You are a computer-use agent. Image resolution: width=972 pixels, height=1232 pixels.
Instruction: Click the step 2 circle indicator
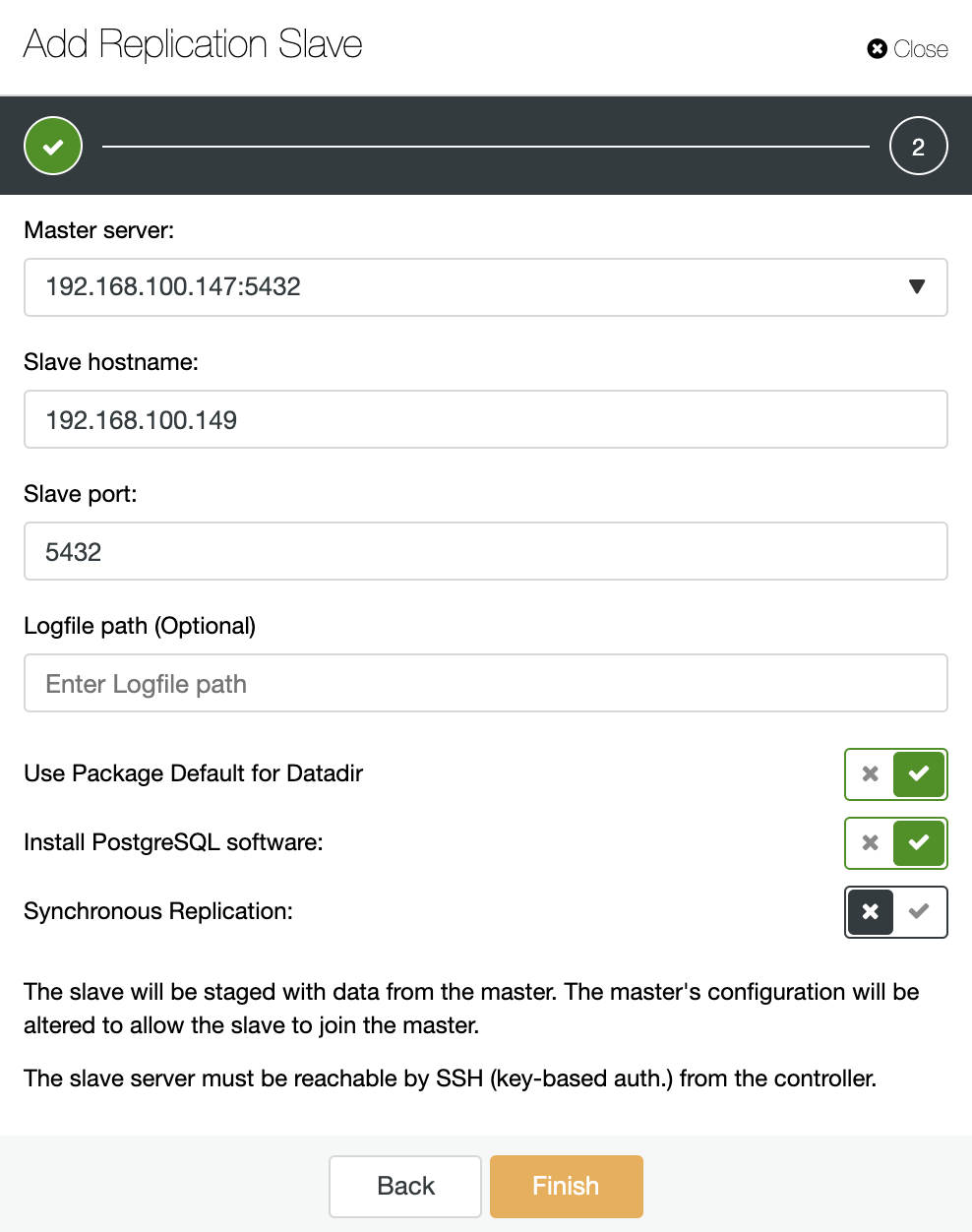point(918,146)
